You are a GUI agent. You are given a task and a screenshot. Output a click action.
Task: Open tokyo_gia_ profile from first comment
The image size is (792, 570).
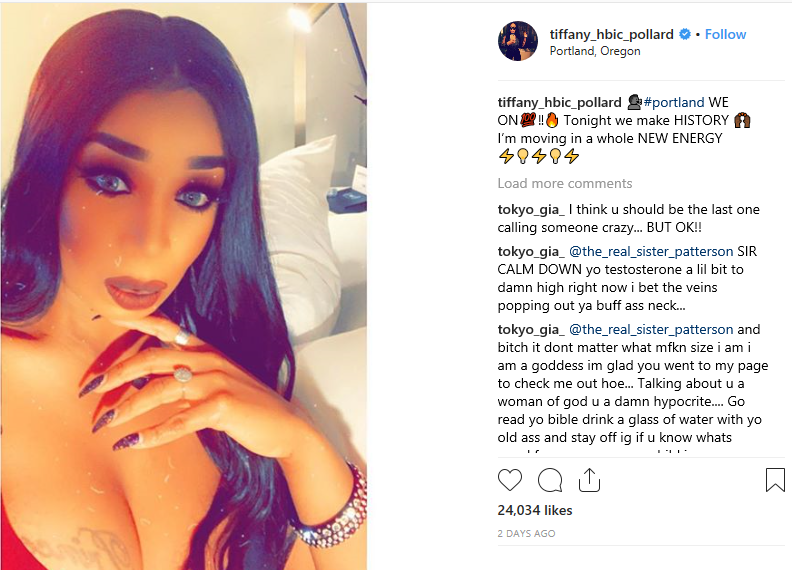pyautogui.click(x=531, y=209)
